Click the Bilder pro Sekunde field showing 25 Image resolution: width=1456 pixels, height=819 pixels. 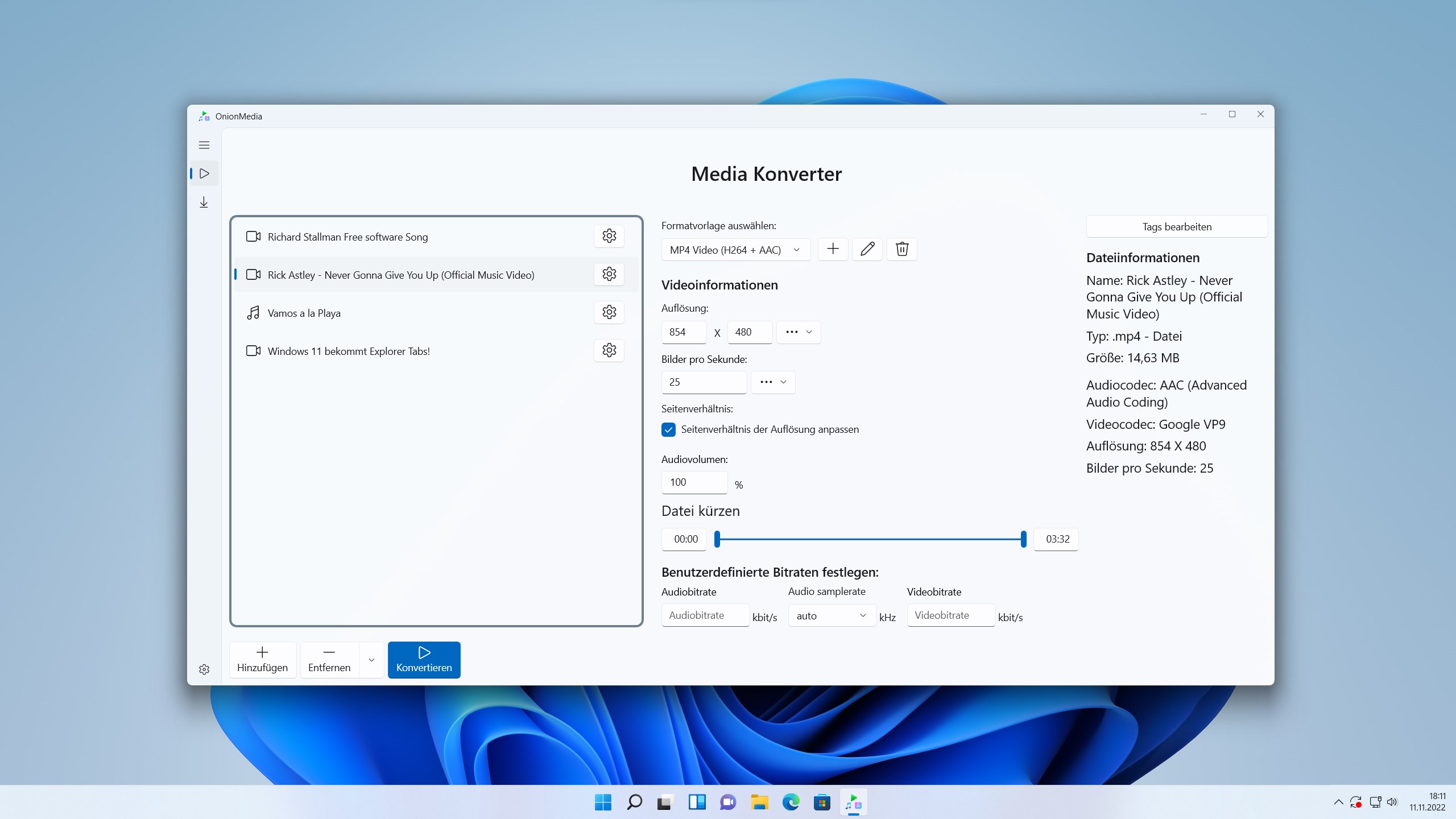pyautogui.click(x=704, y=382)
